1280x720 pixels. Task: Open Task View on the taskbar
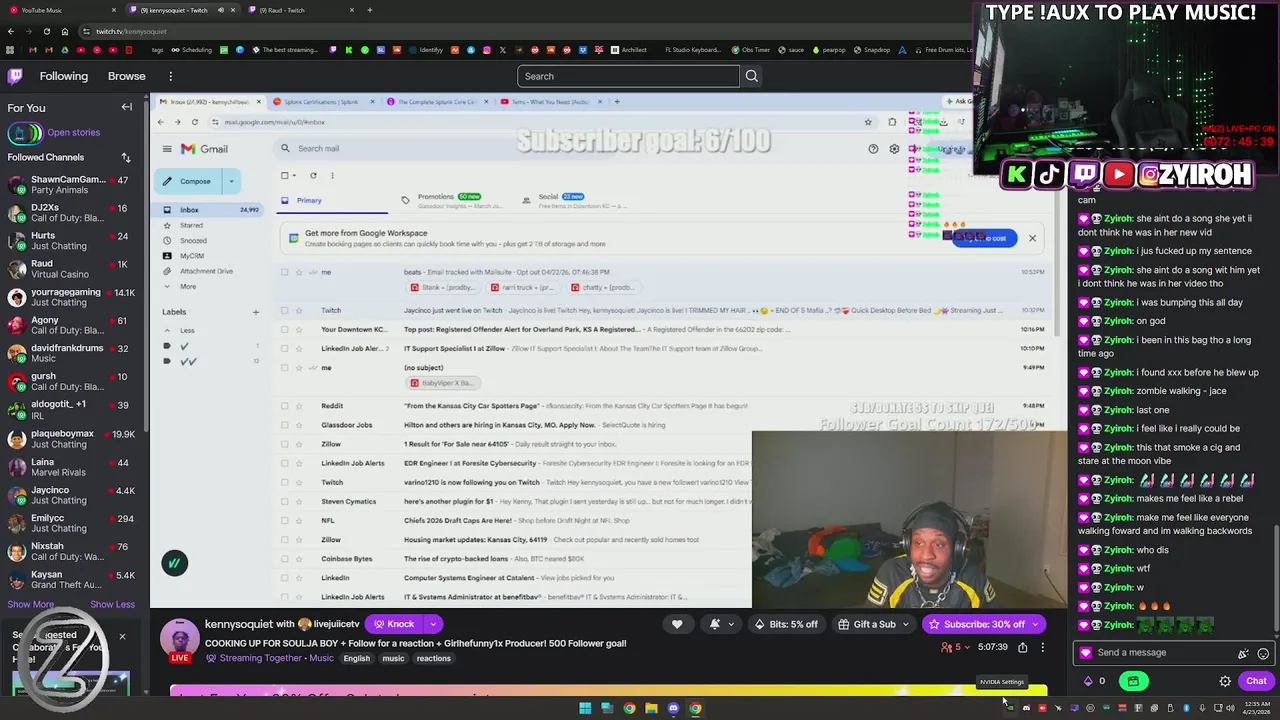[x=607, y=708]
